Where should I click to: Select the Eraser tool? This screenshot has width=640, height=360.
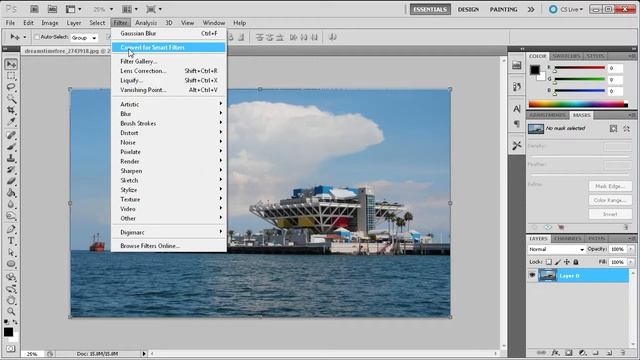(11, 181)
